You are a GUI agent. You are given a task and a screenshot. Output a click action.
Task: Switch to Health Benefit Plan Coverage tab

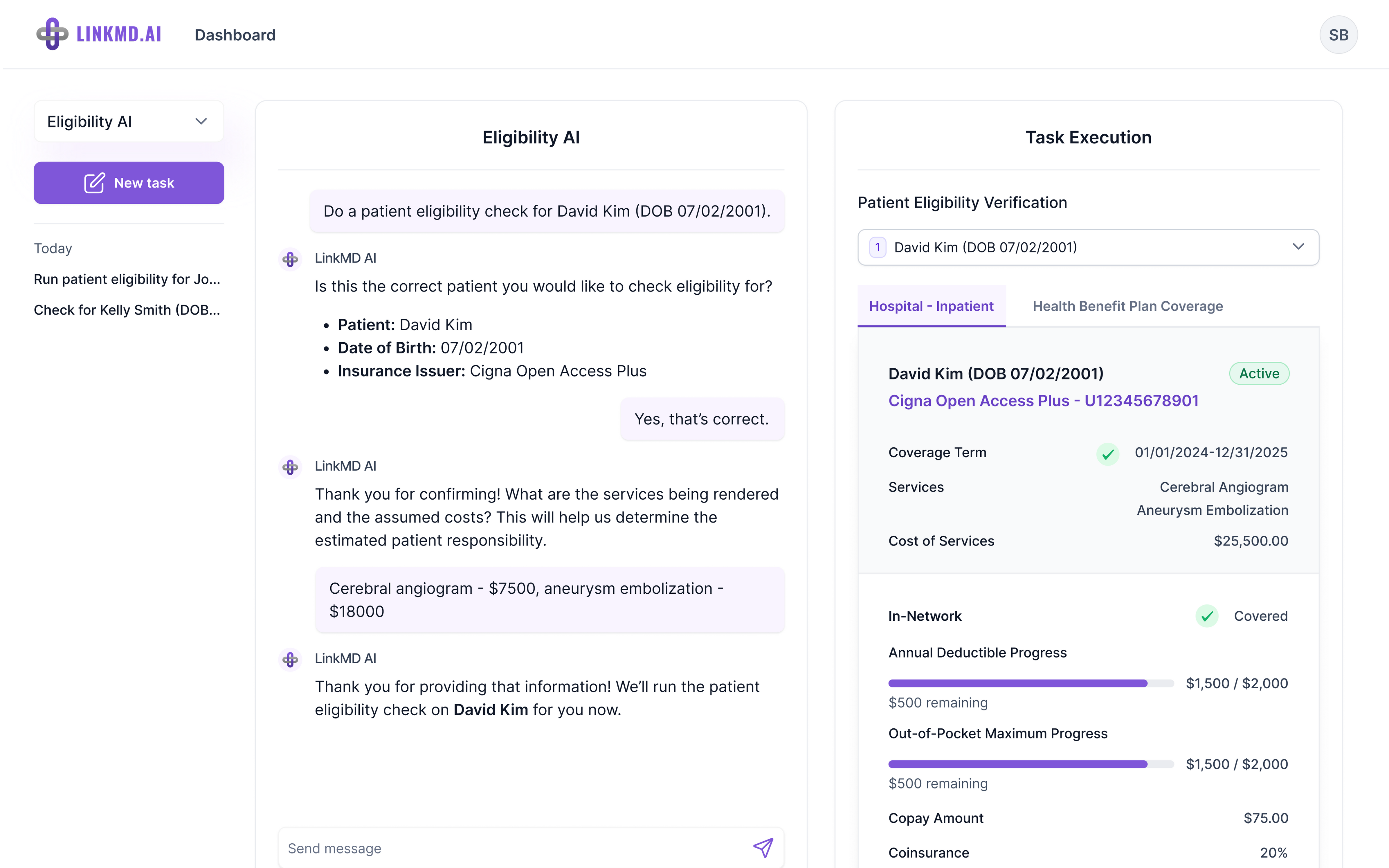(x=1127, y=306)
